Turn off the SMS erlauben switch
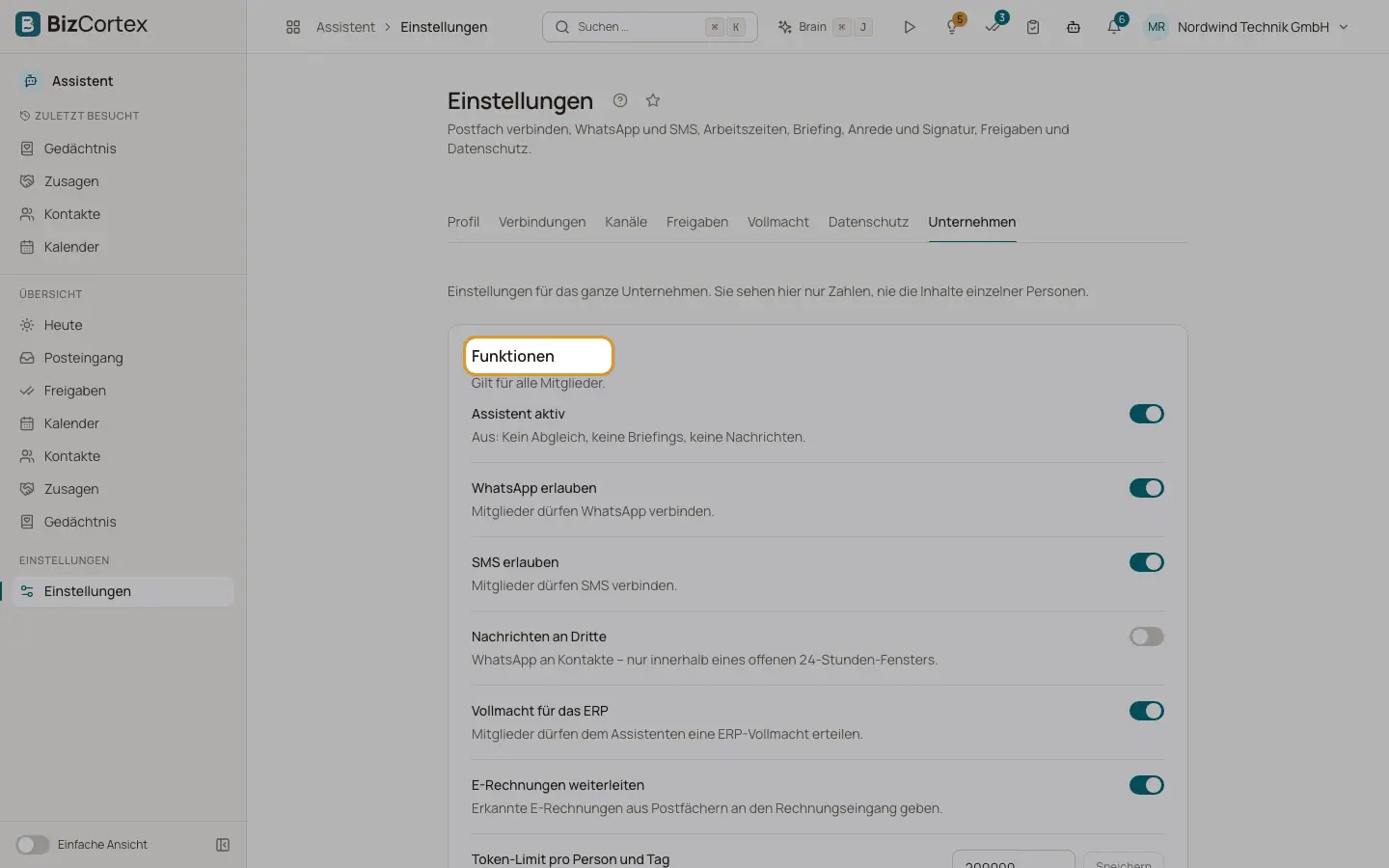Viewport: 1389px width, 868px height. point(1147,562)
